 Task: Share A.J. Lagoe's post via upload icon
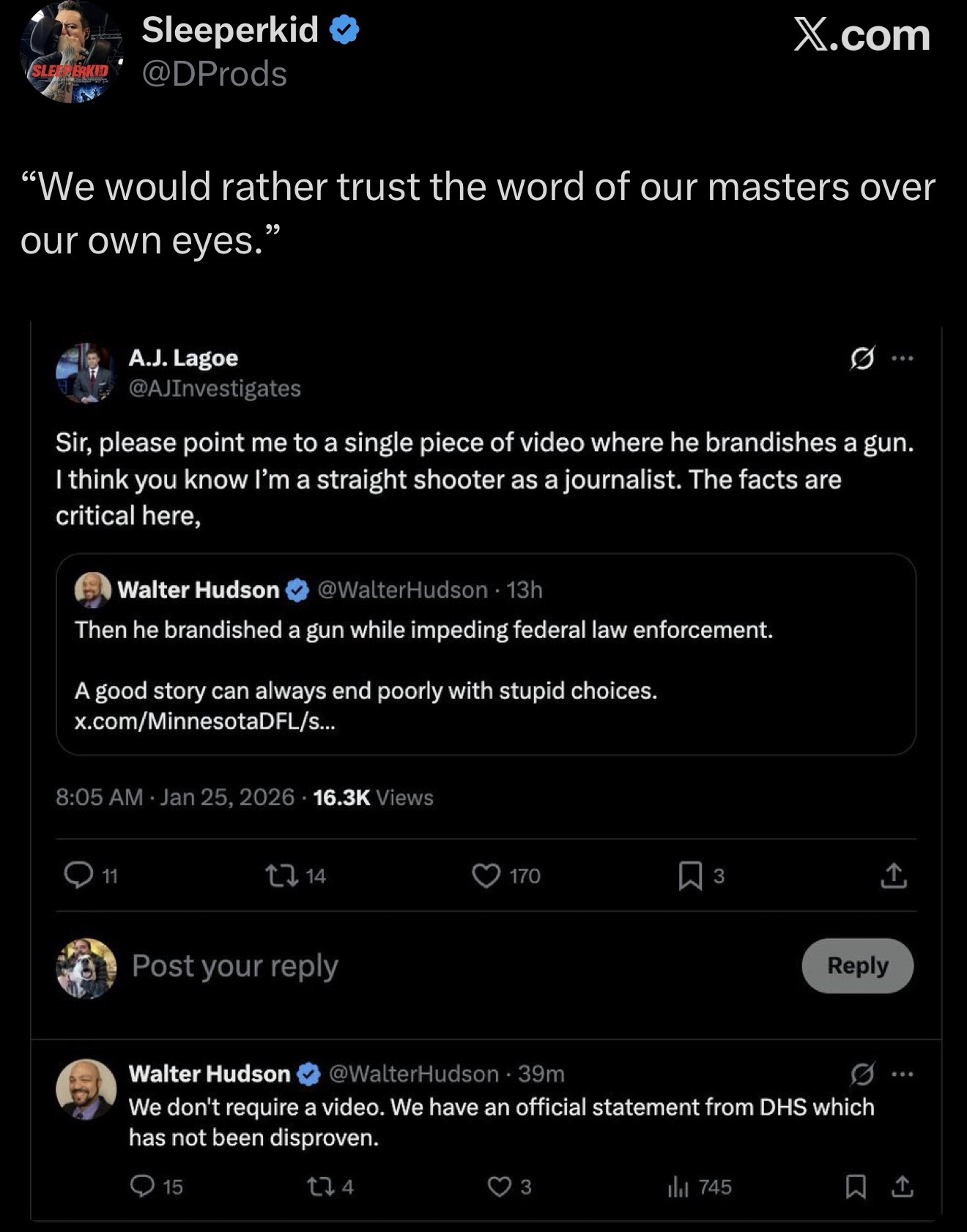893,875
